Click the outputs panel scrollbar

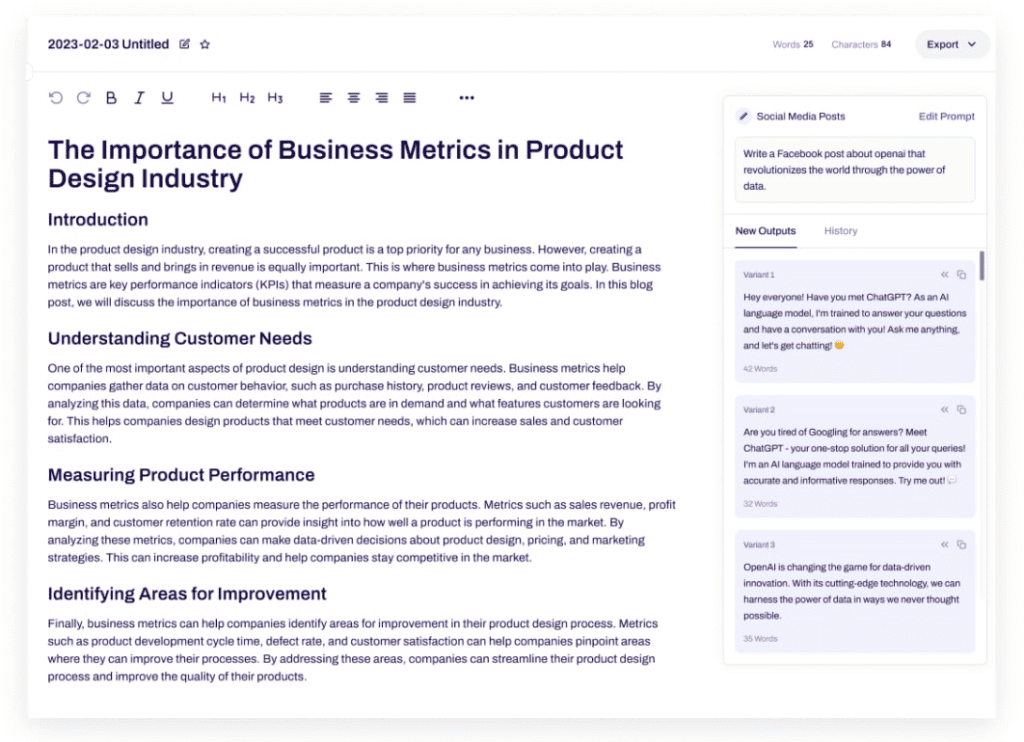982,266
